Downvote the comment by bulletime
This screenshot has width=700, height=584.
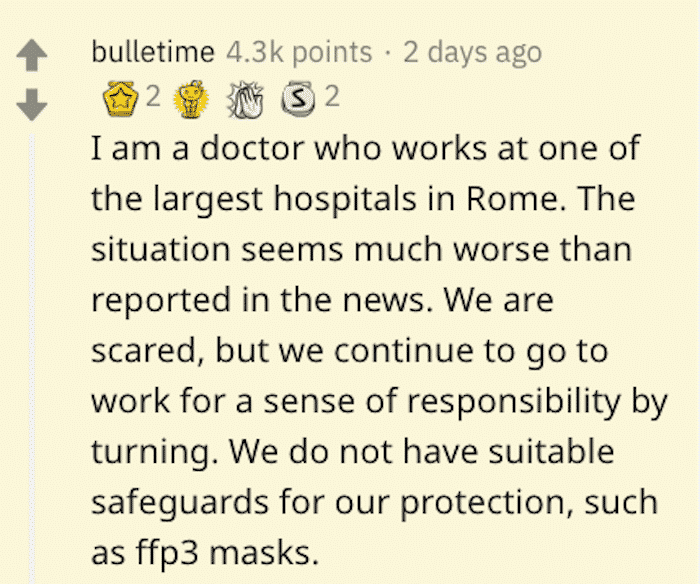[32, 104]
